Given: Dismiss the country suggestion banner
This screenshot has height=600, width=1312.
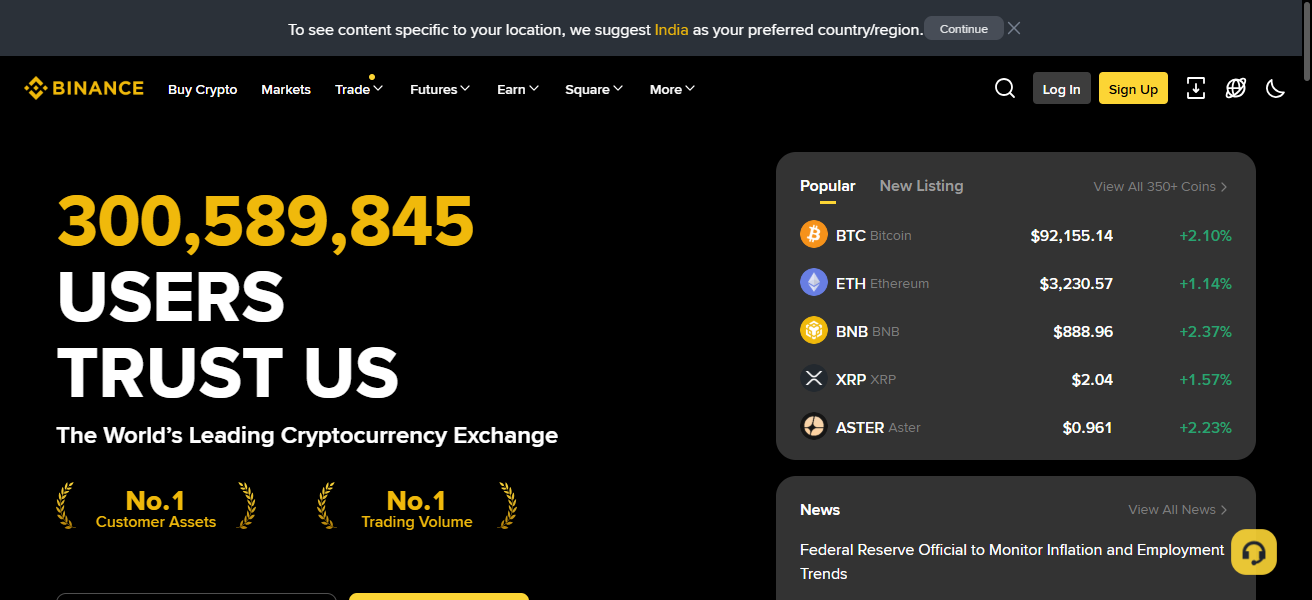Looking at the screenshot, I should point(1013,28).
